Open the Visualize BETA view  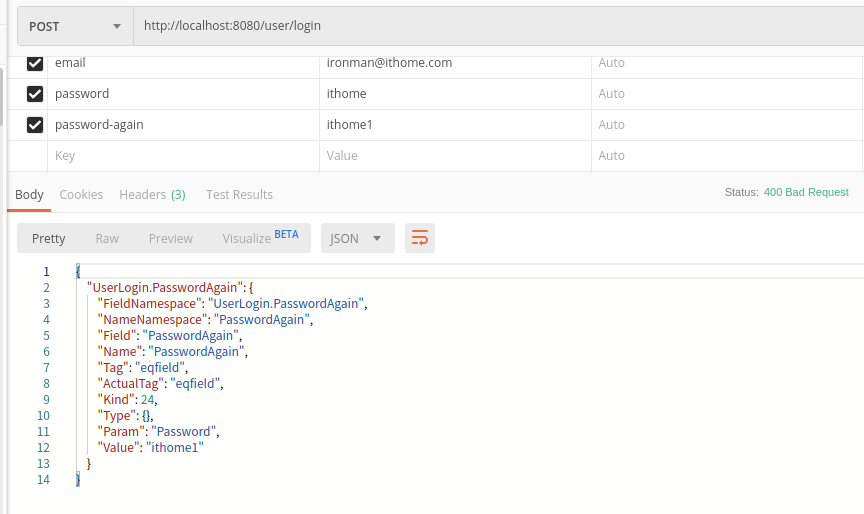pos(260,238)
